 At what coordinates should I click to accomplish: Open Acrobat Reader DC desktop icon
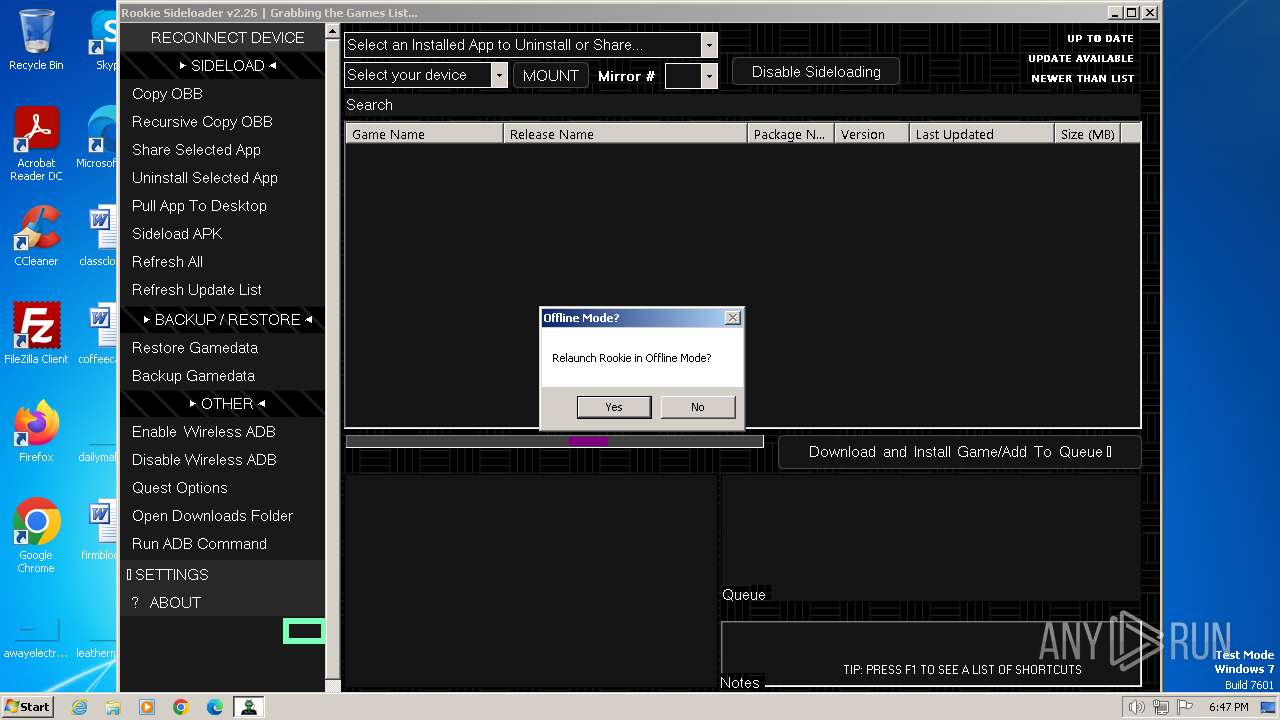tap(36, 145)
